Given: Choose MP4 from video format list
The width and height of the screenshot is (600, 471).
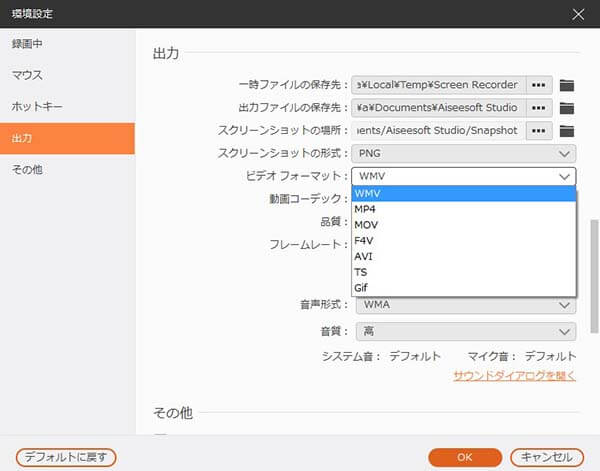Looking at the screenshot, I should [x=463, y=209].
